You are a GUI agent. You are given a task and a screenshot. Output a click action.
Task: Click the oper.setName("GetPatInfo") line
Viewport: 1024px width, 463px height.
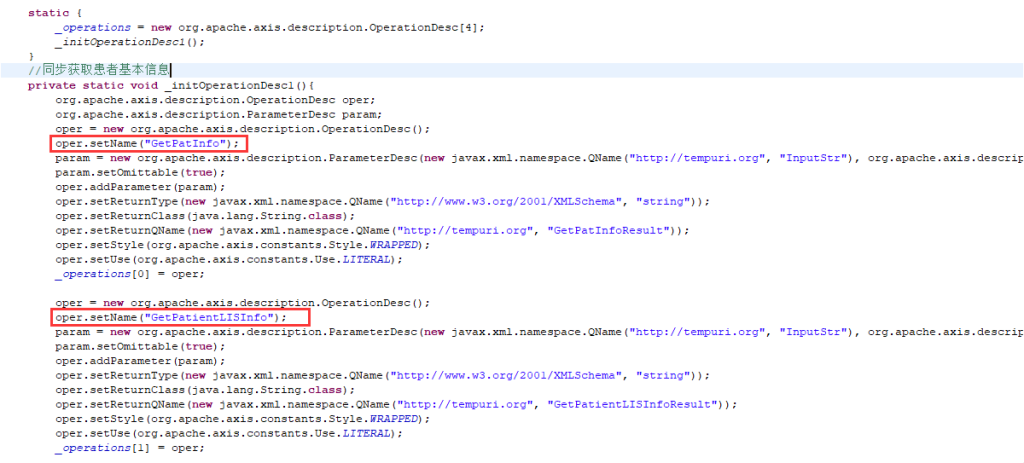click(x=148, y=143)
